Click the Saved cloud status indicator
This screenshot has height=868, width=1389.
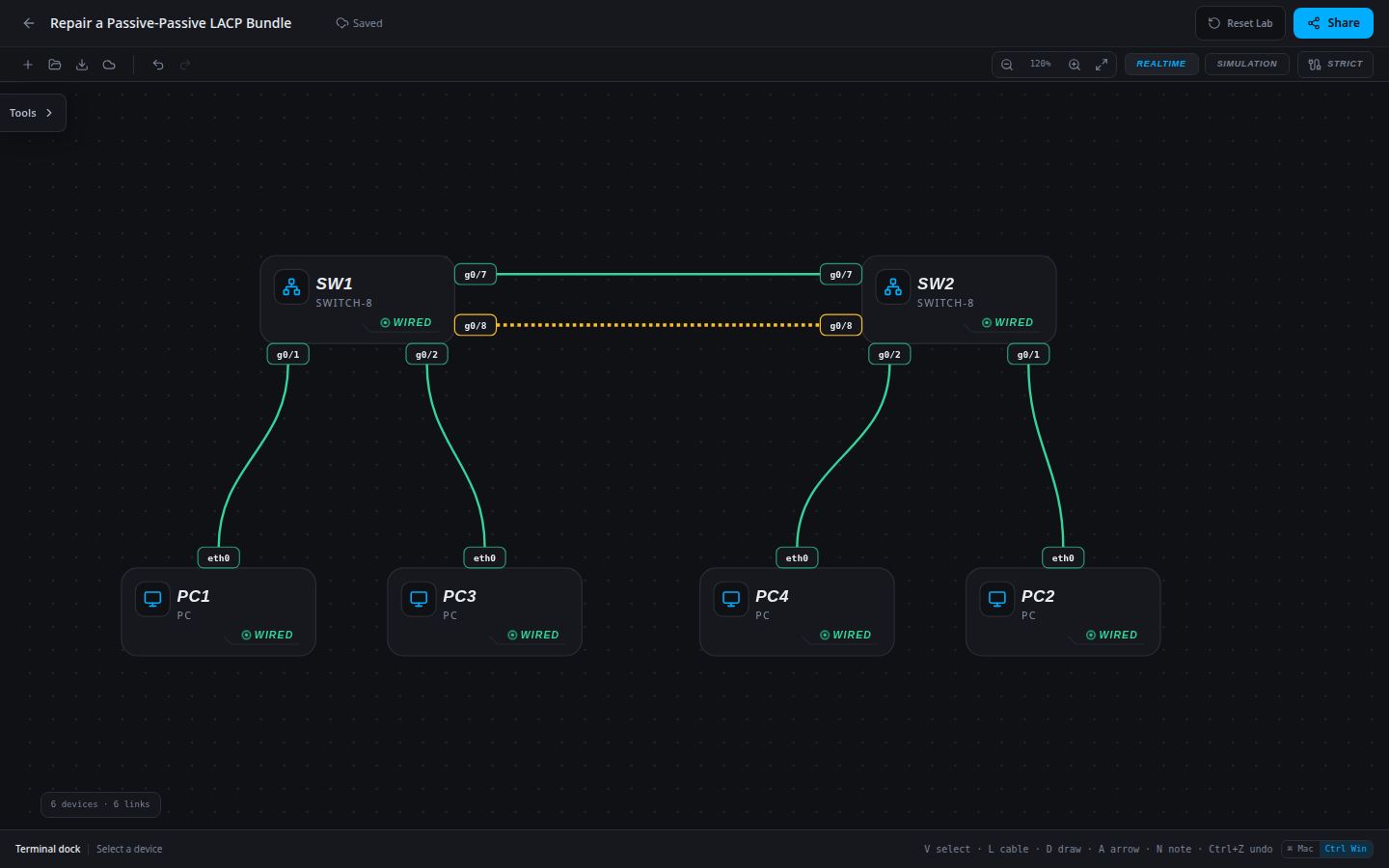coord(359,23)
